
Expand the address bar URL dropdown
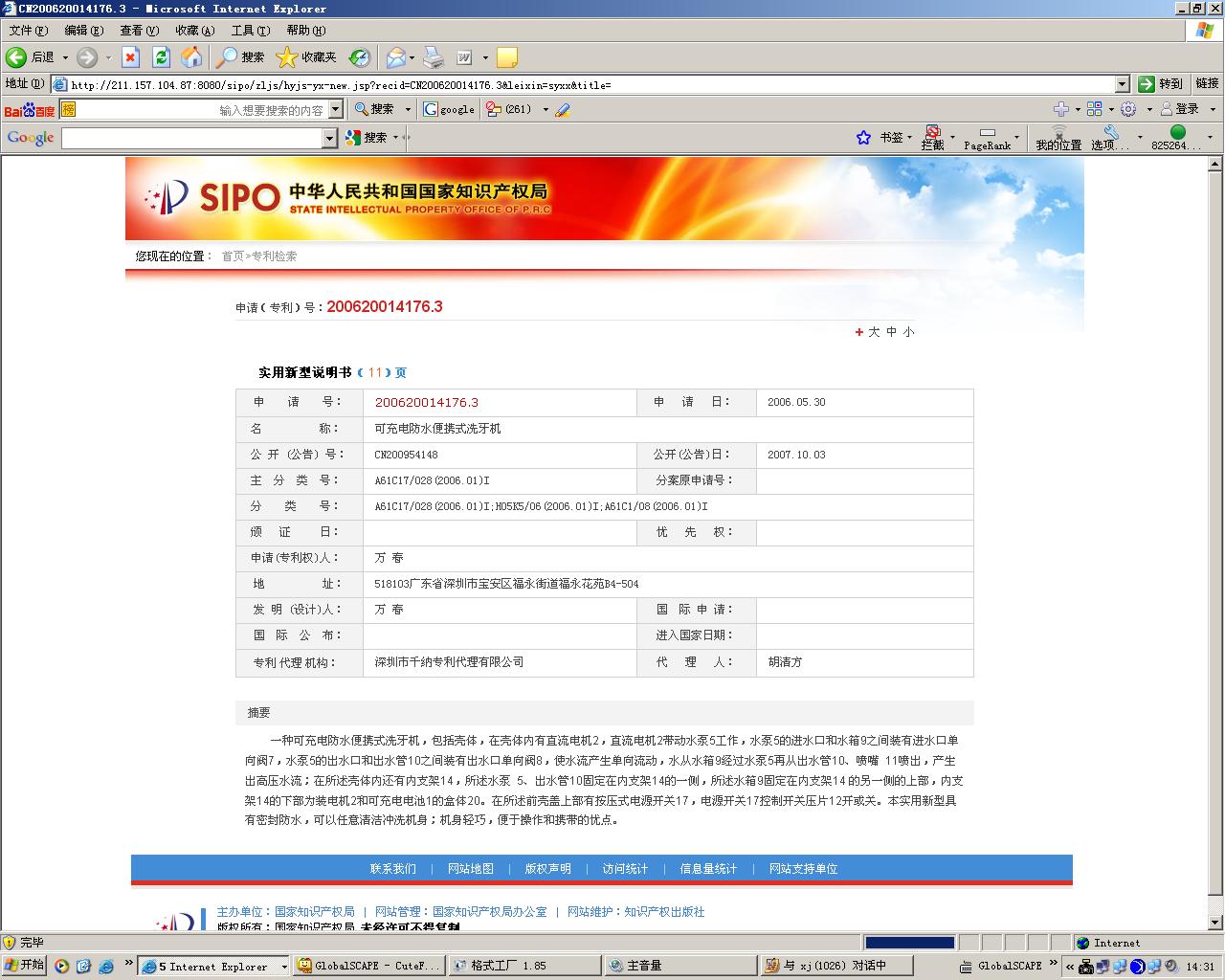pos(1122,84)
